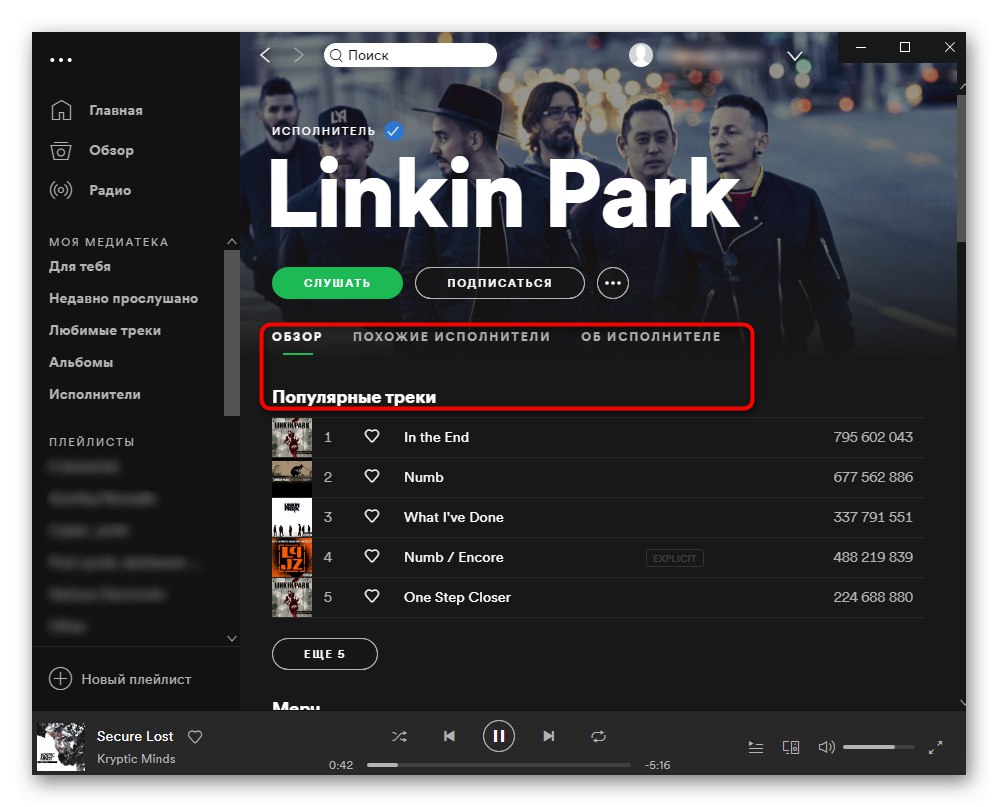
Task: Switch to Похожие исполнители tab
Action: 451,337
